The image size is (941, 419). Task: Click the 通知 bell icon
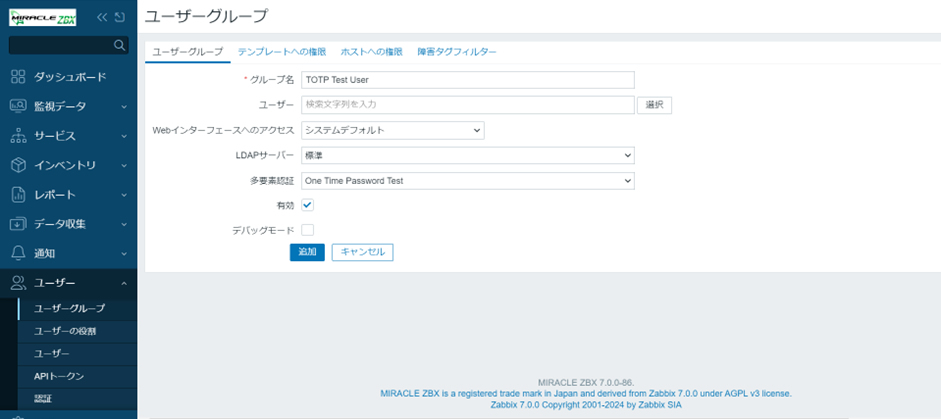click(18, 253)
